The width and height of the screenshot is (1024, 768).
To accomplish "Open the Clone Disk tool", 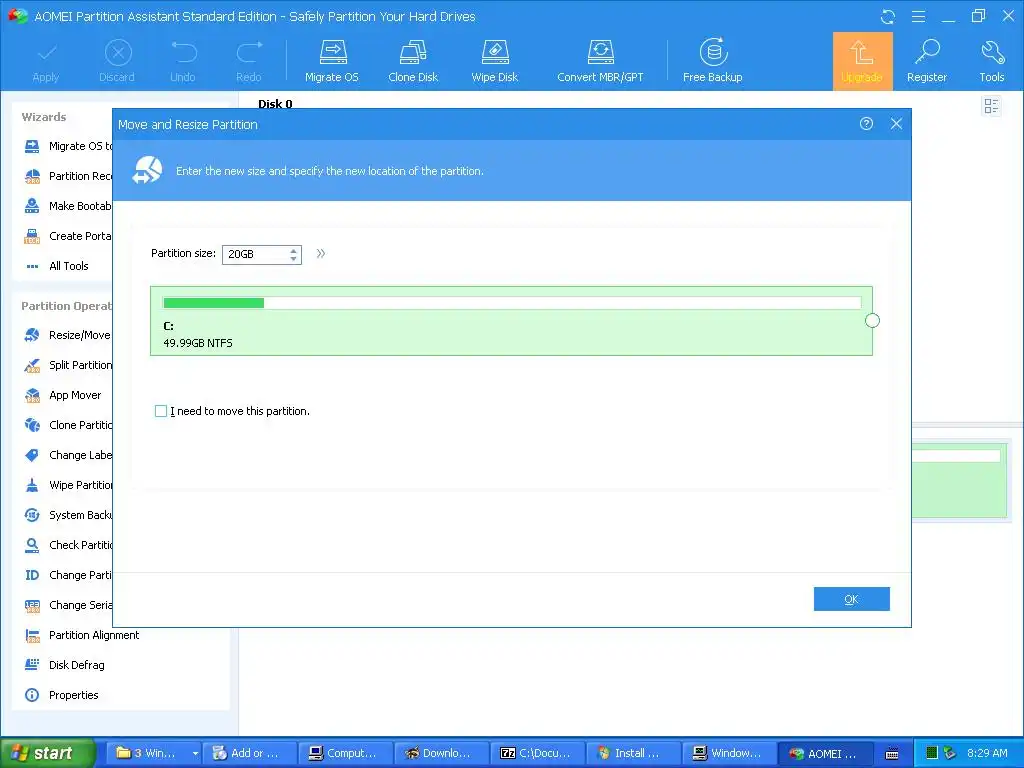I will pyautogui.click(x=413, y=61).
